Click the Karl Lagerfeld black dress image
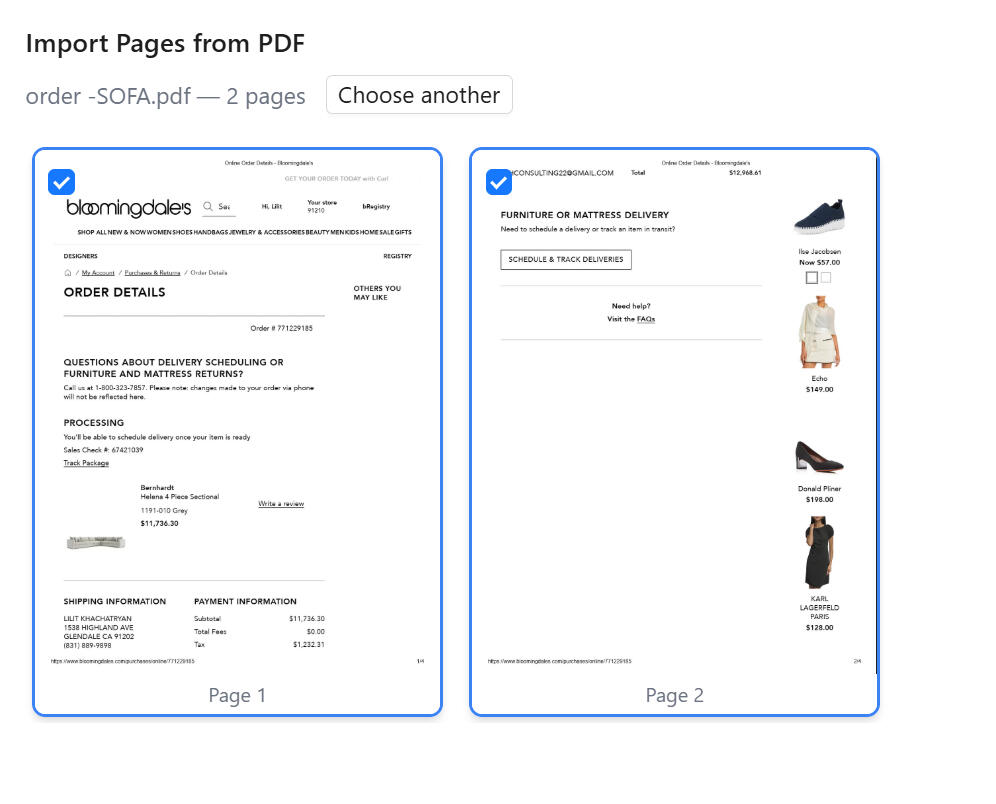The image size is (996, 804). click(x=819, y=552)
